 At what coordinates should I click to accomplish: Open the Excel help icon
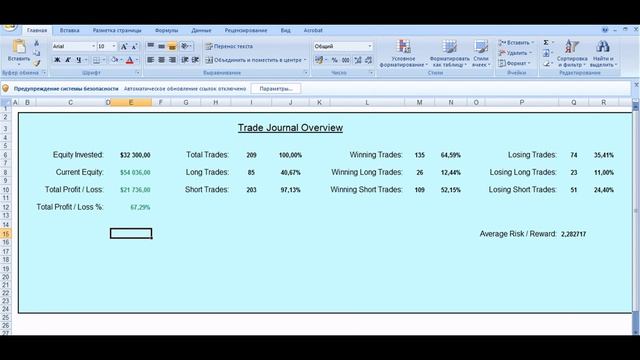(x=605, y=30)
